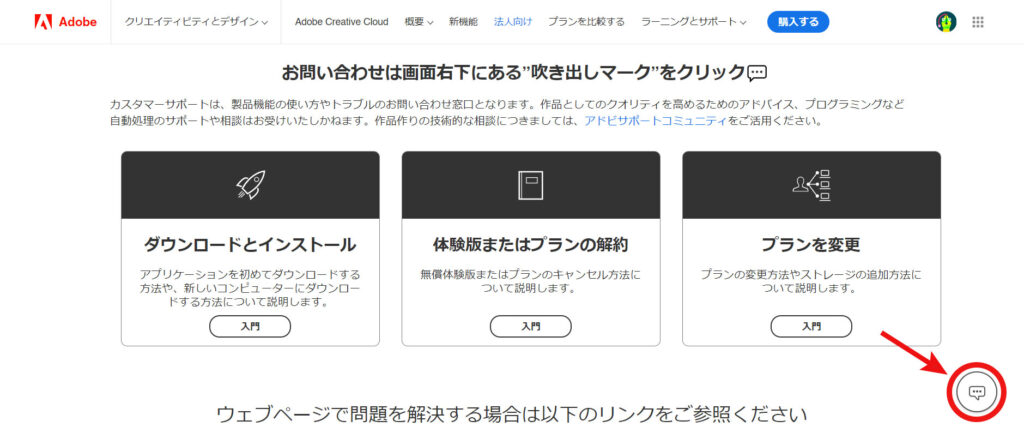The width and height of the screenshot is (1024, 445).
Task: Expand クリエイティビティとデザイン dropdown
Action: coord(197,22)
